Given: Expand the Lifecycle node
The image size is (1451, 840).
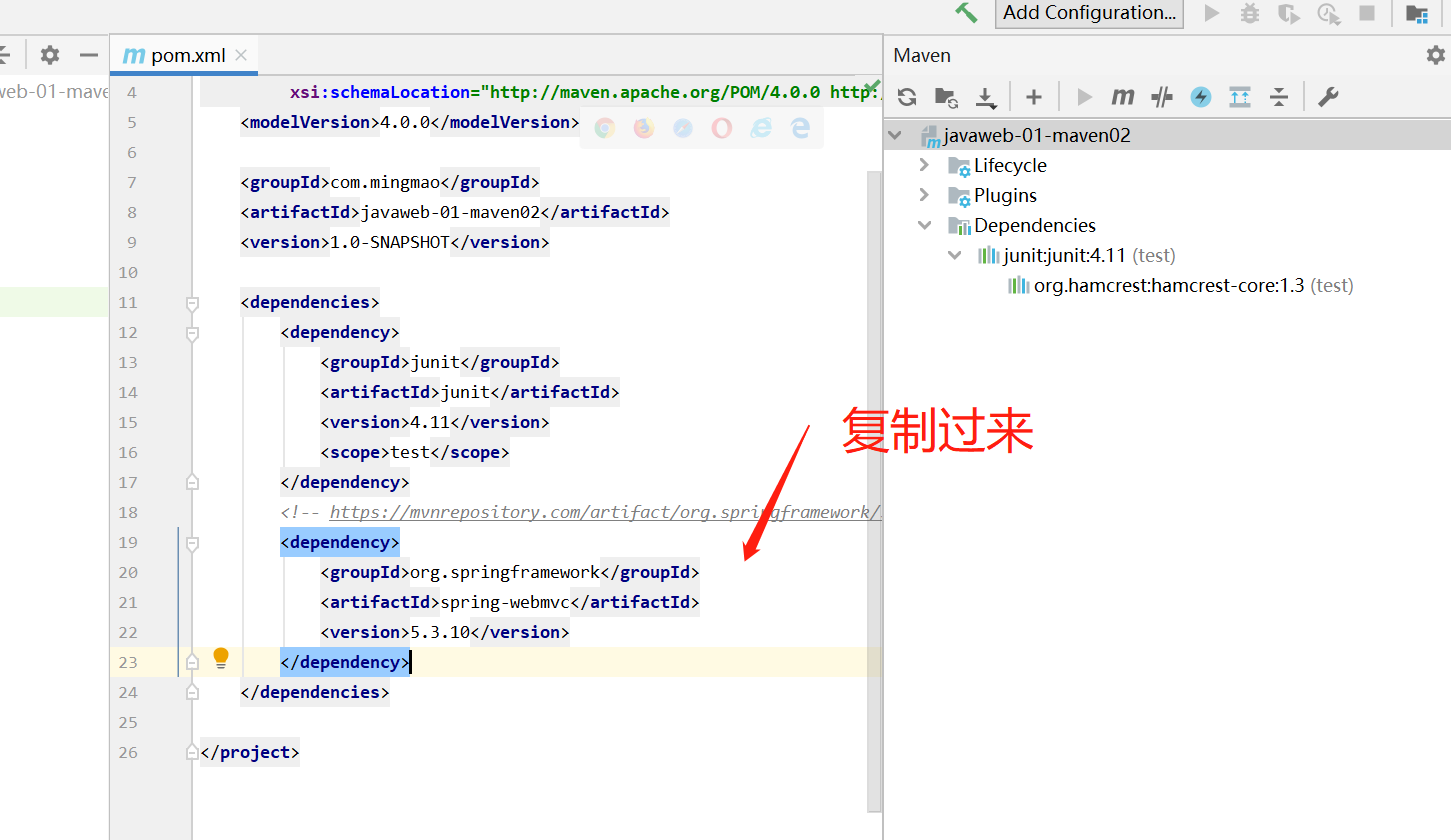Looking at the screenshot, I should [924, 165].
